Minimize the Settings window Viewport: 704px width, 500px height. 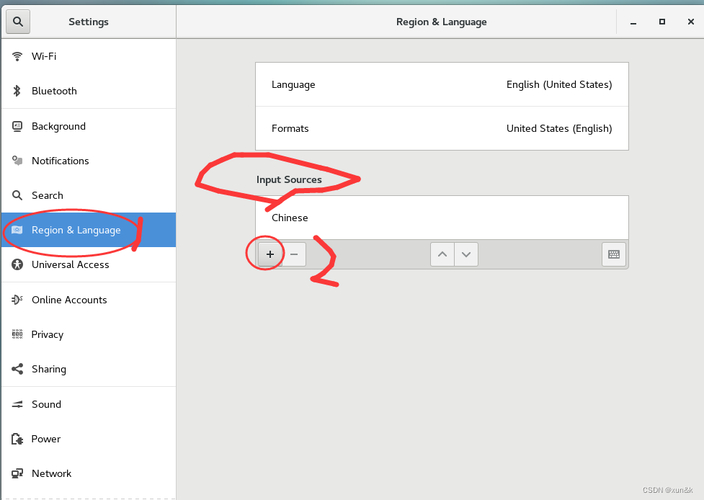click(633, 22)
